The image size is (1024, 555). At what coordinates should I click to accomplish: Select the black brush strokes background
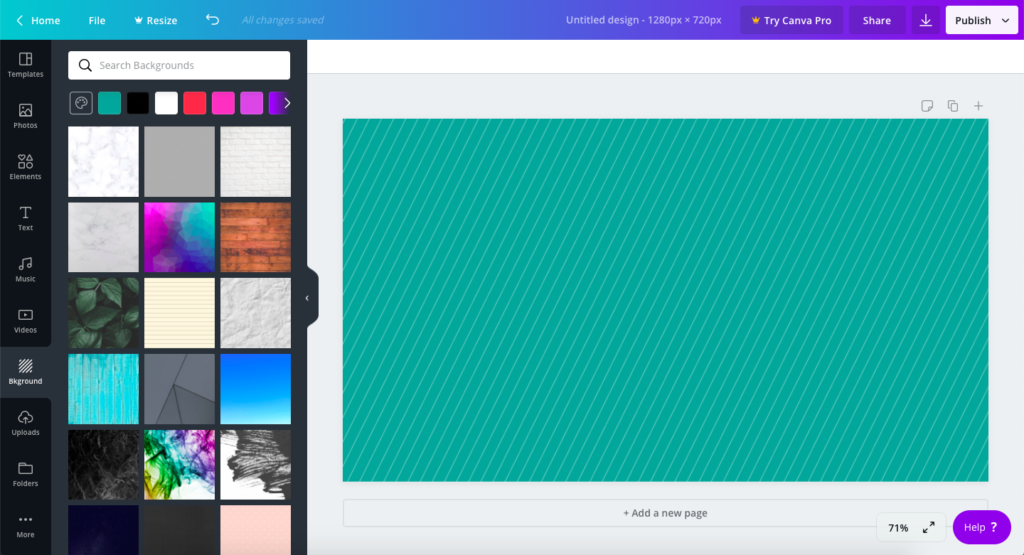tap(255, 465)
